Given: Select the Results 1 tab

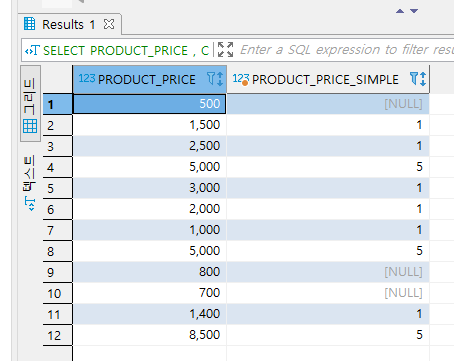Looking at the screenshot, I should pyautogui.click(x=69, y=24).
